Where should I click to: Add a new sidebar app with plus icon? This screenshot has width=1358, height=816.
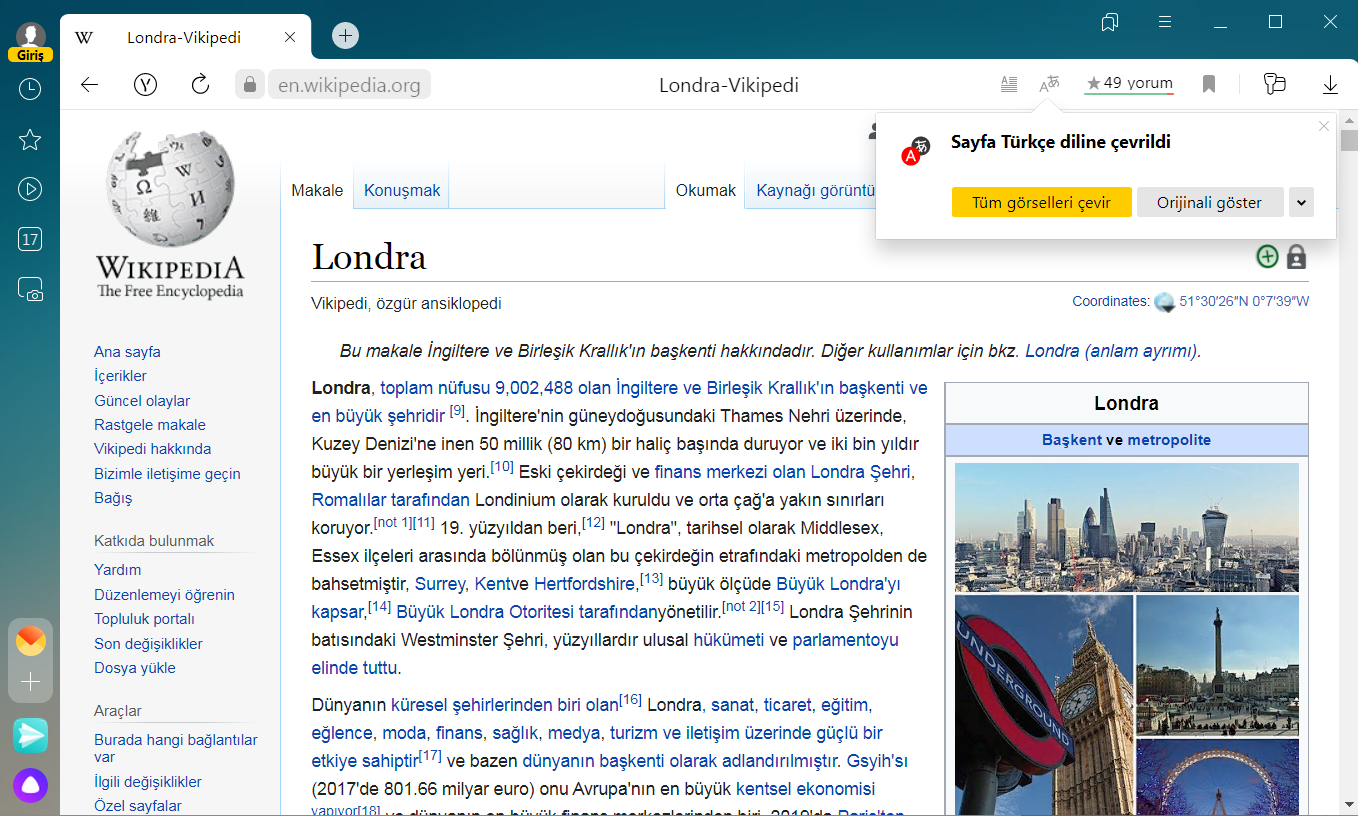(30, 682)
